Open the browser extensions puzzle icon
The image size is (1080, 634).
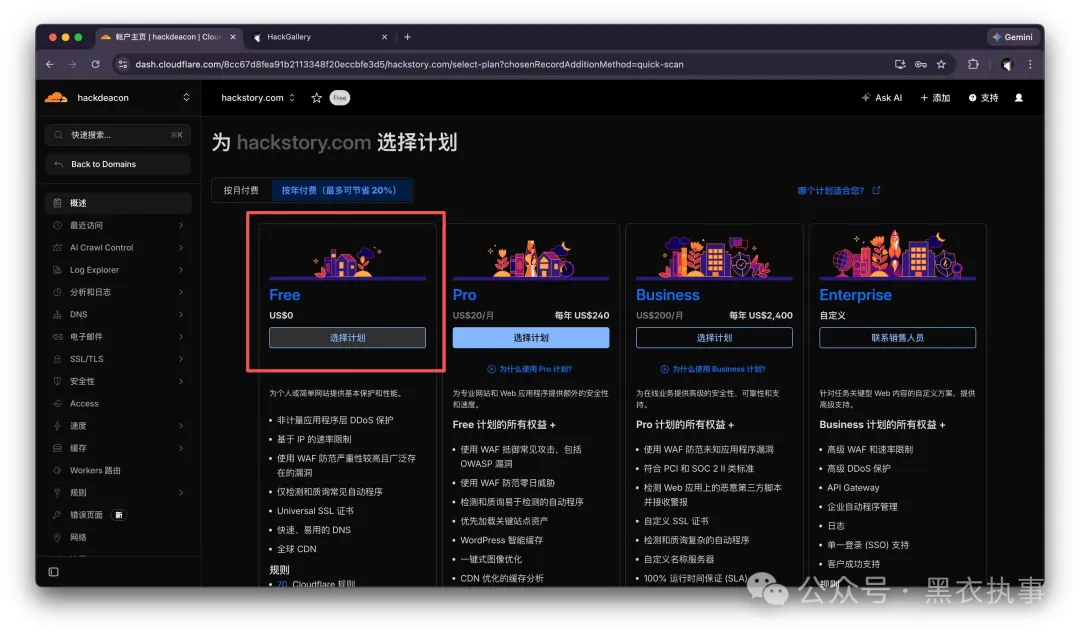[x=973, y=64]
